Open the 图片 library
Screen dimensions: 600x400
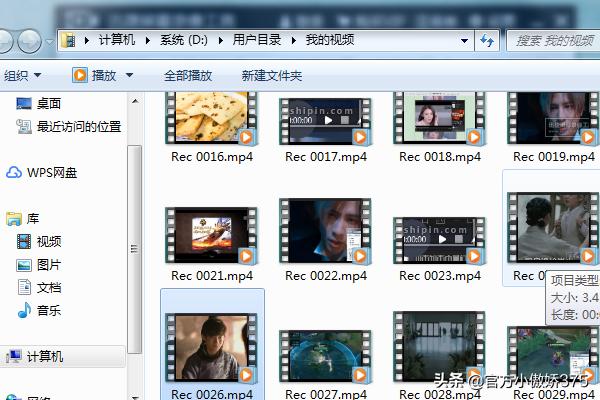pyautogui.click(x=49, y=264)
